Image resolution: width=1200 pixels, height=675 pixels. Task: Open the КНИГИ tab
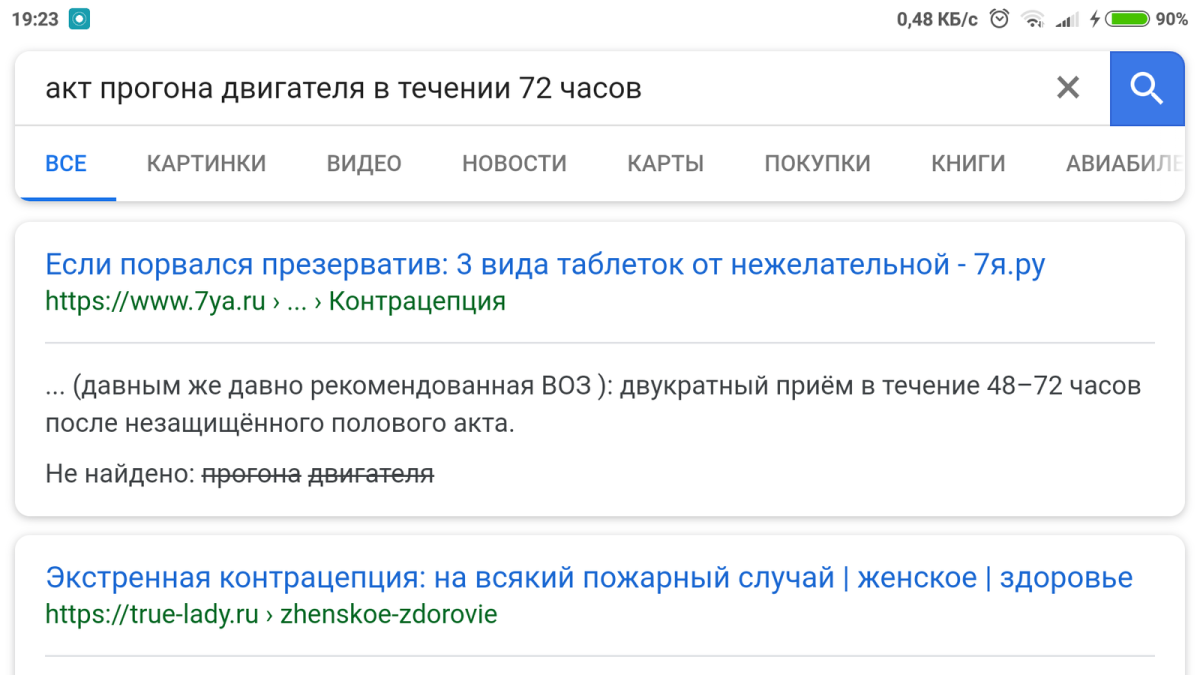point(968,163)
